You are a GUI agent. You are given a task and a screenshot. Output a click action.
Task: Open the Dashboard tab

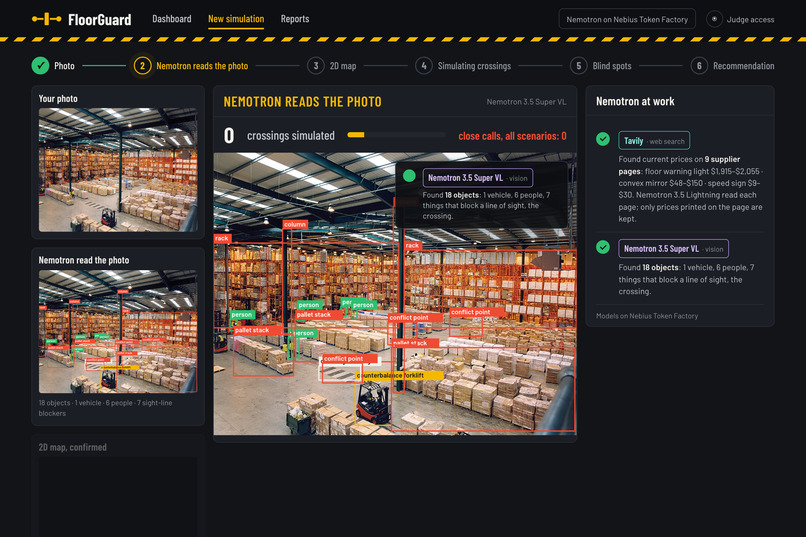click(172, 19)
